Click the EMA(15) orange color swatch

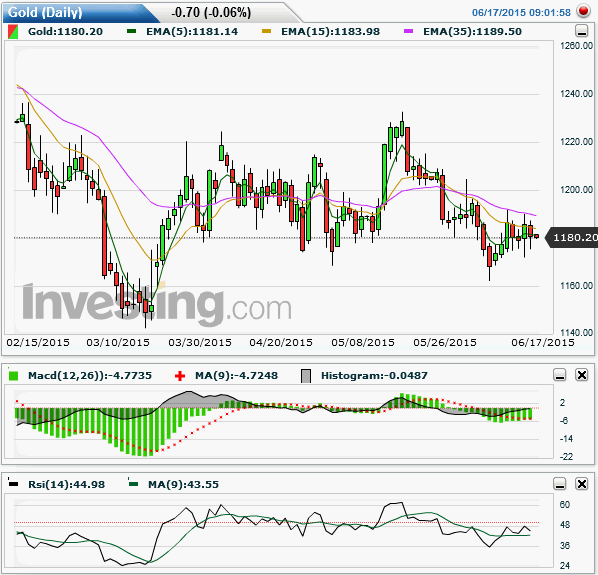click(x=267, y=31)
